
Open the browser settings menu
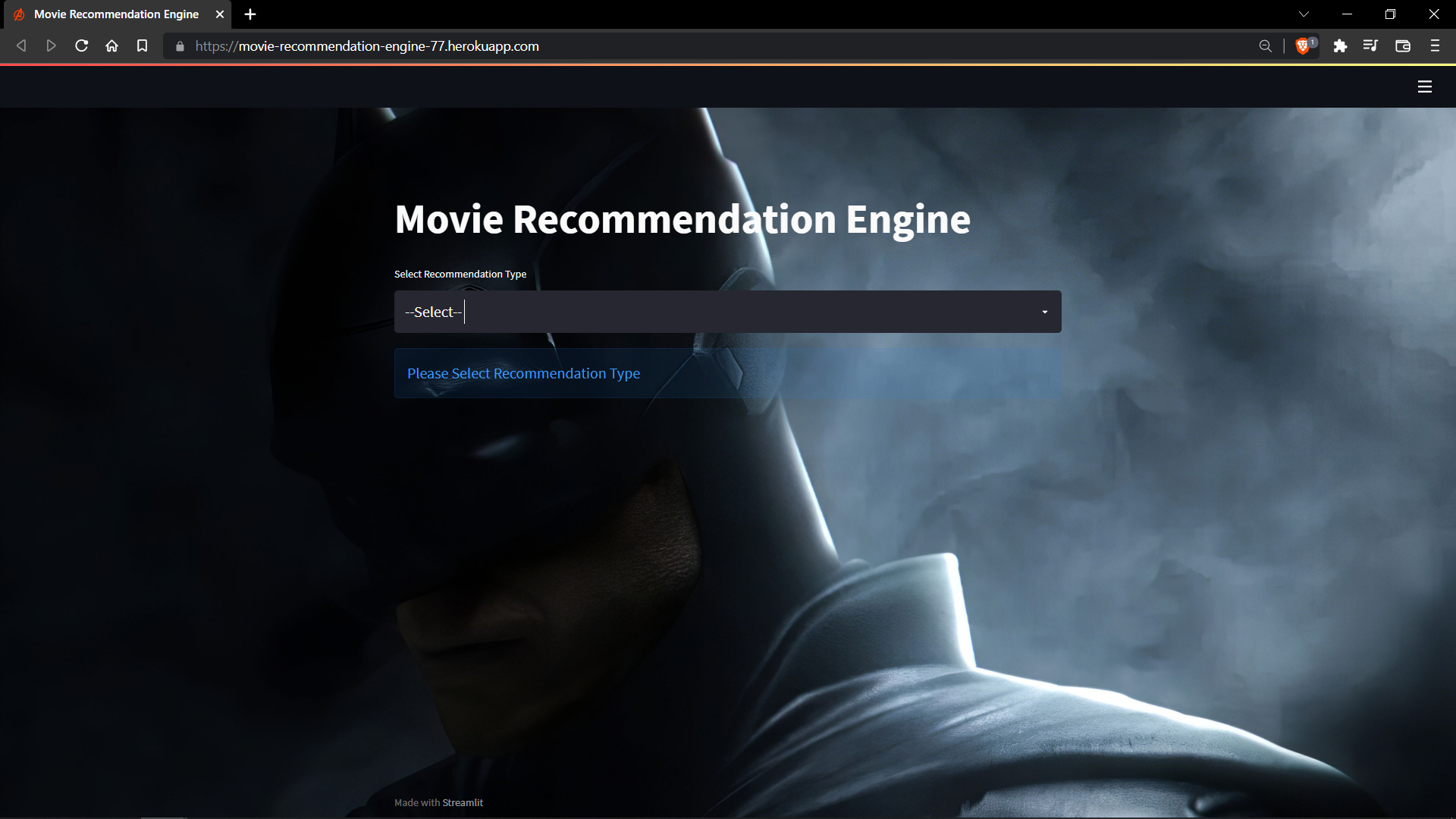[x=1435, y=45]
